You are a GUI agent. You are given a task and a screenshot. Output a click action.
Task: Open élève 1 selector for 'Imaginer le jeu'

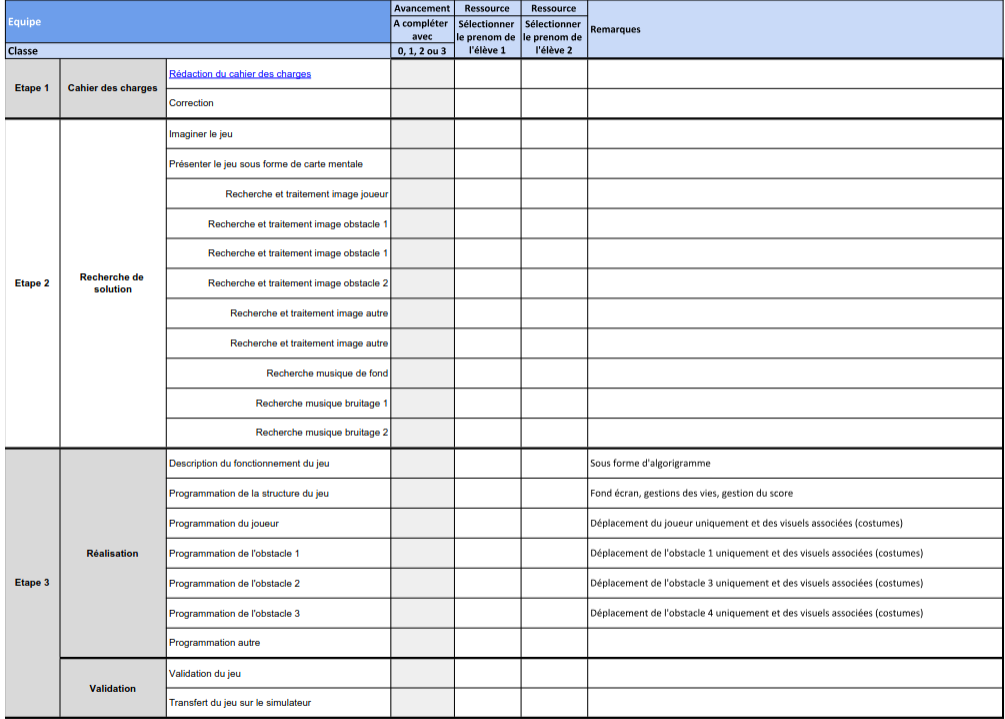[487, 133]
